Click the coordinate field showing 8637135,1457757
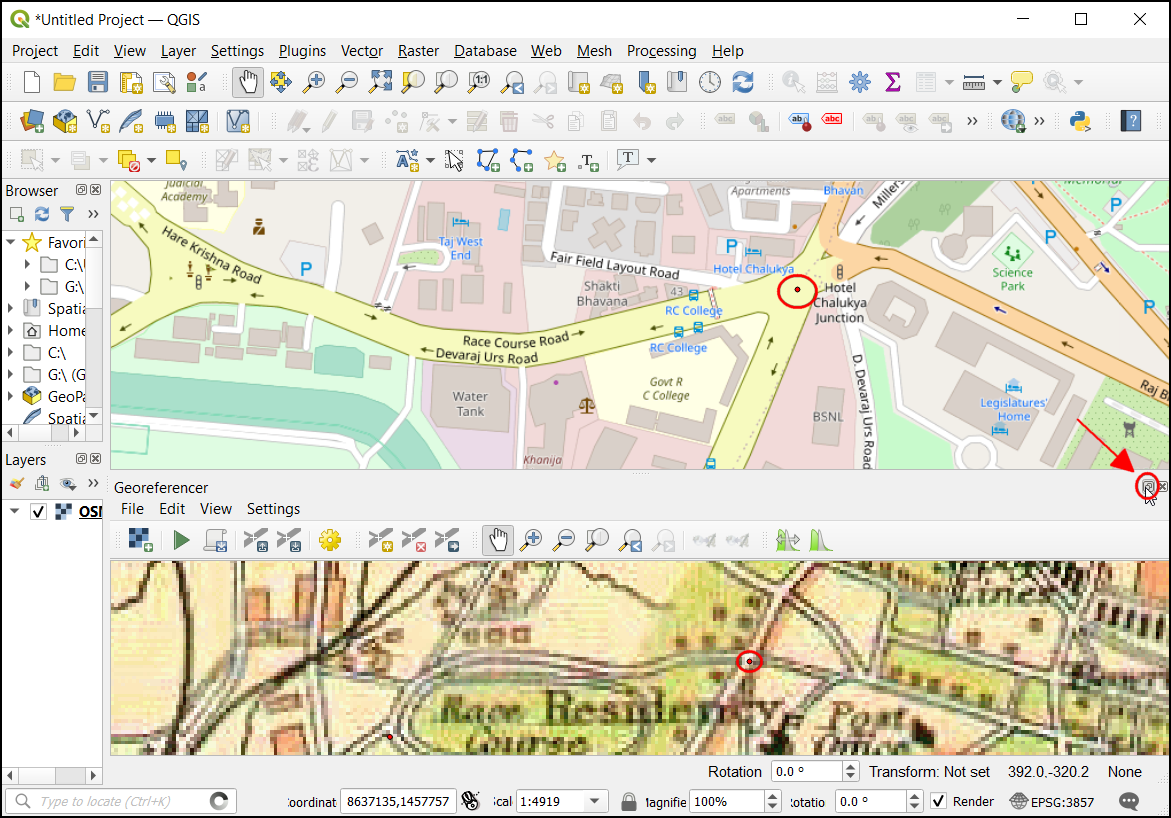This screenshot has width=1171, height=818. pos(398,802)
